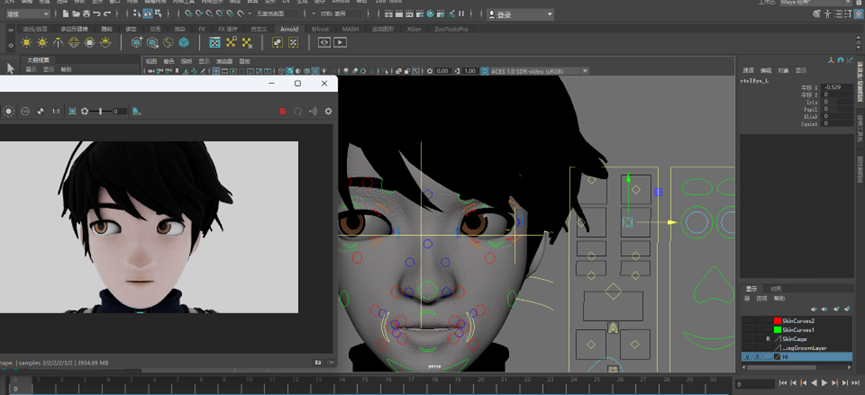This screenshot has width=865, height=395.
Task: Click the -0.529 translate X value field
Action: coord(836,87)
